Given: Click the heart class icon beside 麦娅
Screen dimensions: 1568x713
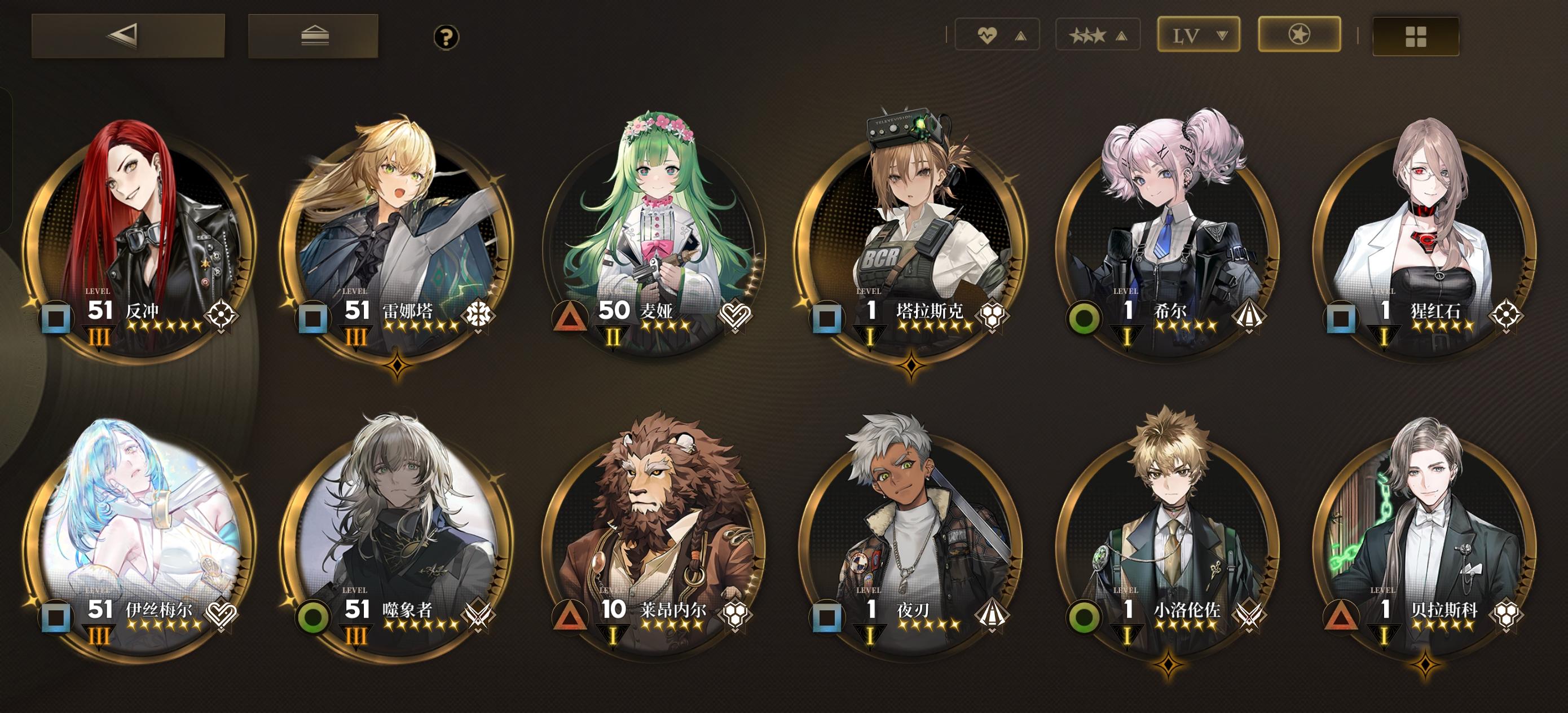Looking at the screenshot, I should coord(735,315).
